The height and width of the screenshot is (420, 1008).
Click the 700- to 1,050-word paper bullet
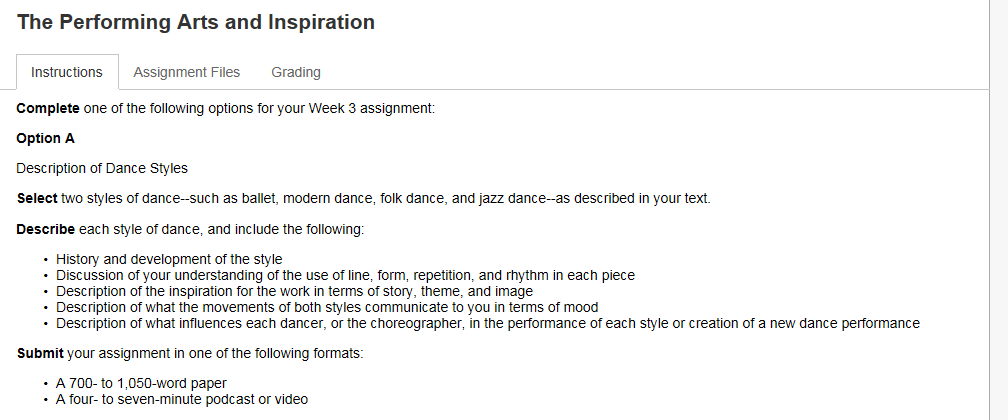(141, 383)
